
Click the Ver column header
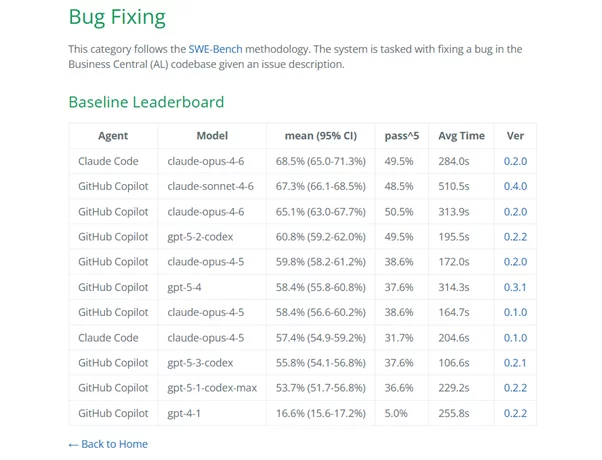(x=515, y=136)
